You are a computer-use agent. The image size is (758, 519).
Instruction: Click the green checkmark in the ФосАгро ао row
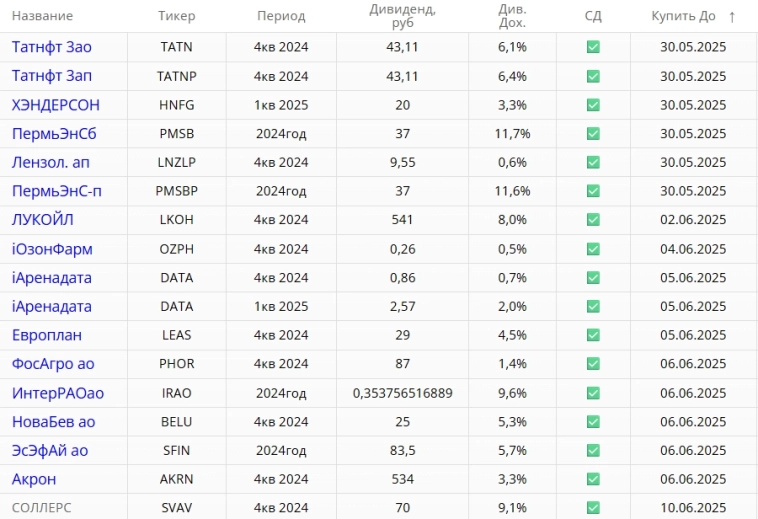pos(593,364)
